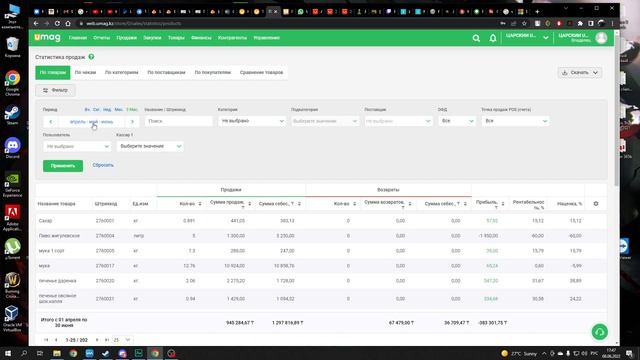Click the user avatar in header
The image size is (640, 360).
[x=601, y=38]
